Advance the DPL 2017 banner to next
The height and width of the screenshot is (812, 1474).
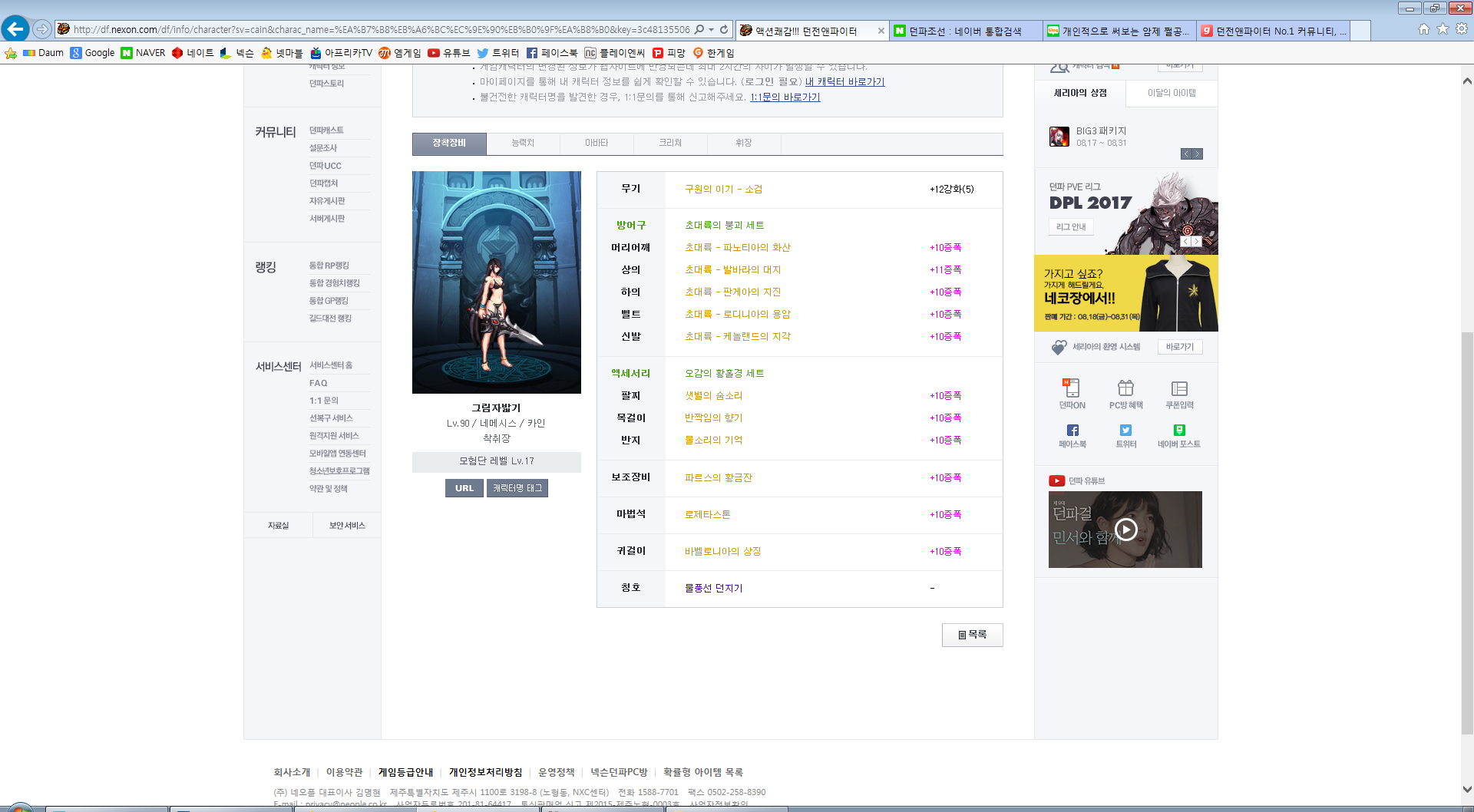[x=1196, y=242]
